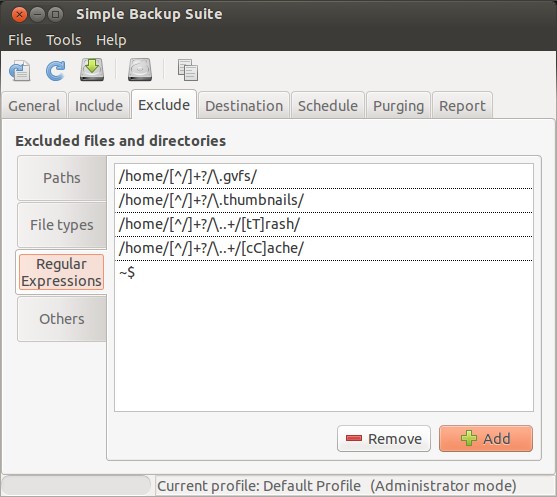The width and height of the screenshot is (557, 497).
Task: Go to the Purging tab
Action: pyautogui.click(x=399, y=106)
